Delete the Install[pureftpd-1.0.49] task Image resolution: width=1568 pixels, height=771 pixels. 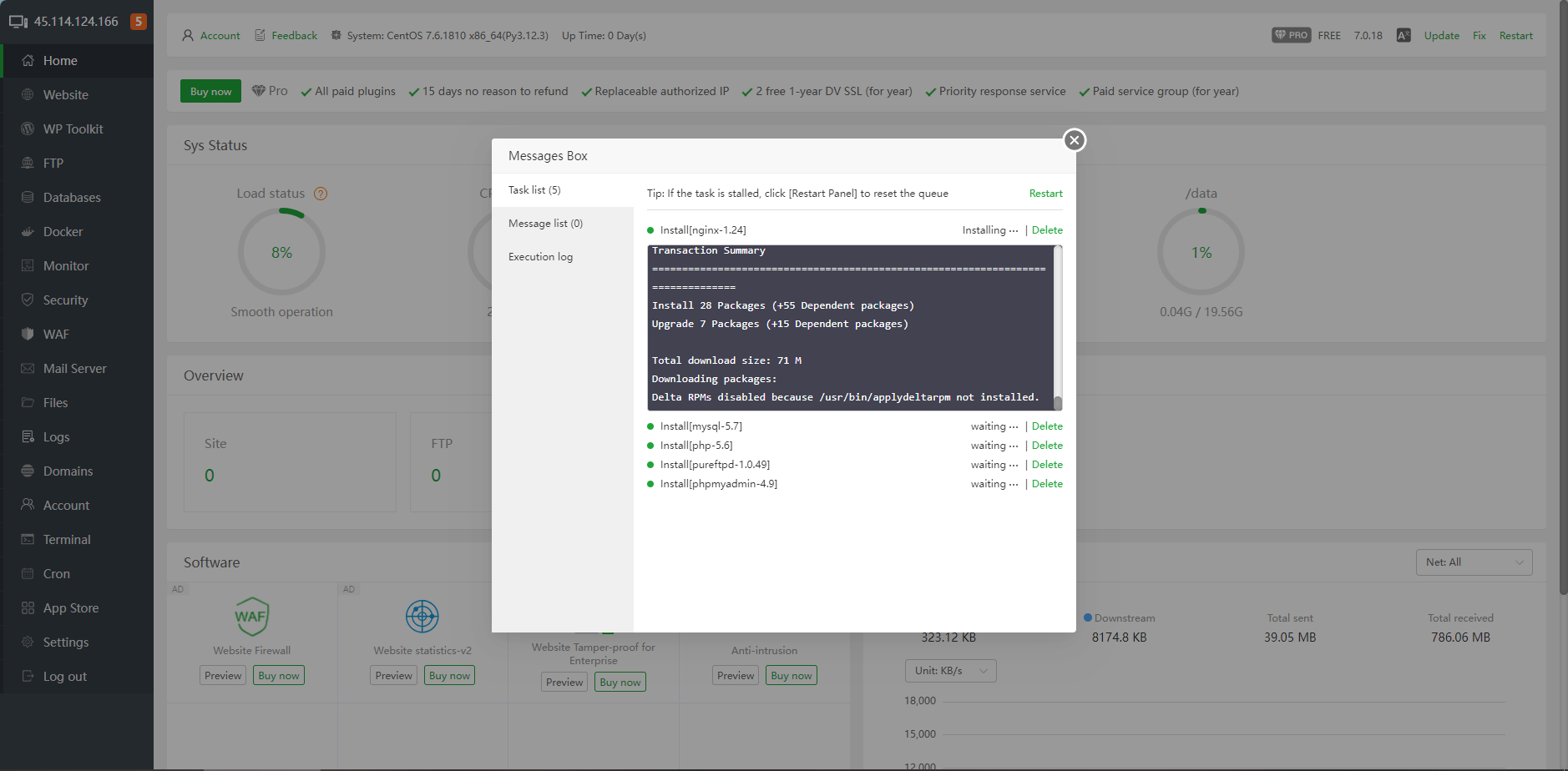pyautogui.click(x=1047, y=465)
